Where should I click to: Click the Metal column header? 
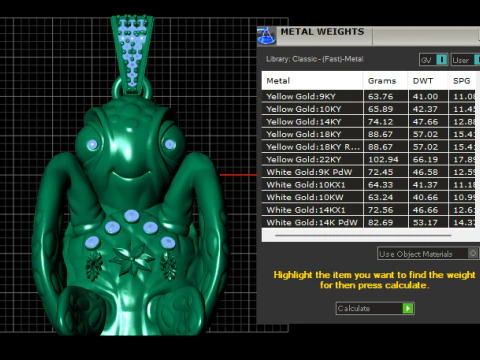[x=312, y=81]
